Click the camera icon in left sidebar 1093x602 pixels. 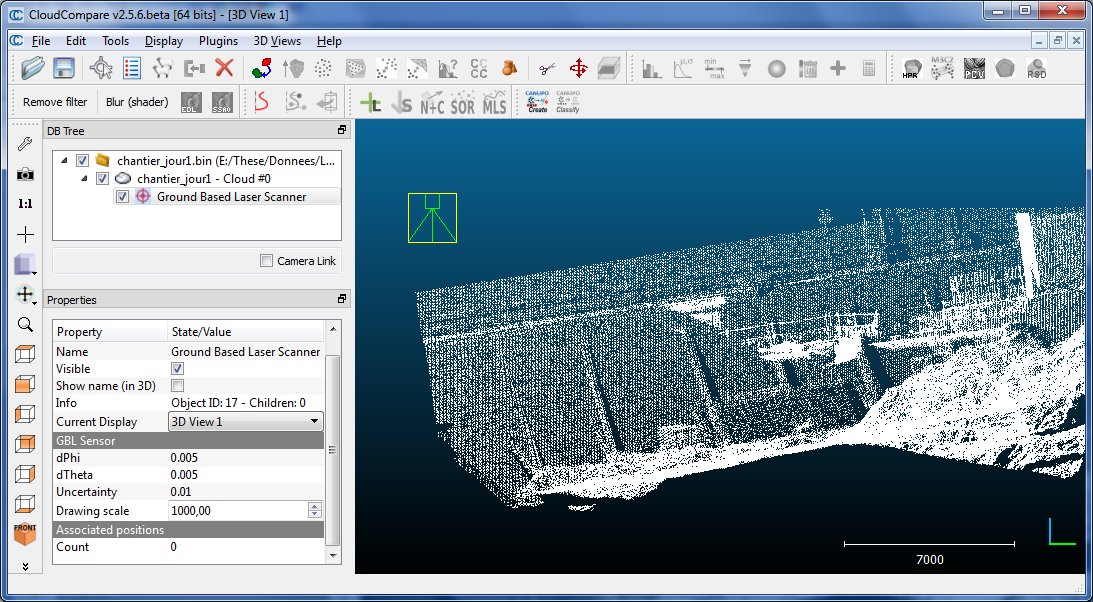[25, 174]
